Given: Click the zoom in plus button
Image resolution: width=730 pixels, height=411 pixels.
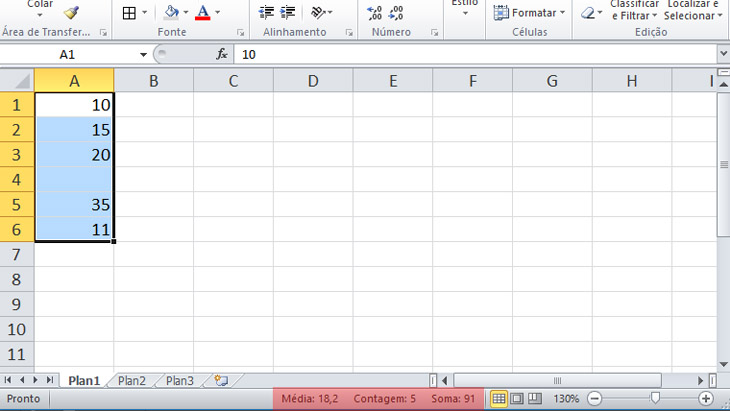Looking at the screenshot, I should (706, 398).
